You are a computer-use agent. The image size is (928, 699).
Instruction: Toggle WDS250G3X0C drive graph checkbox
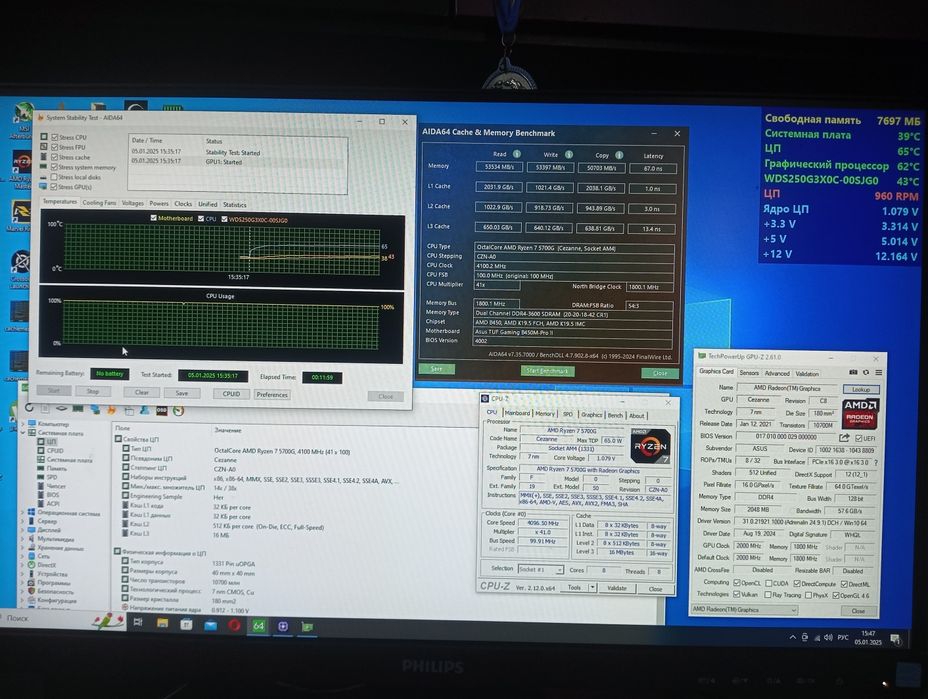tap(224, 219)
